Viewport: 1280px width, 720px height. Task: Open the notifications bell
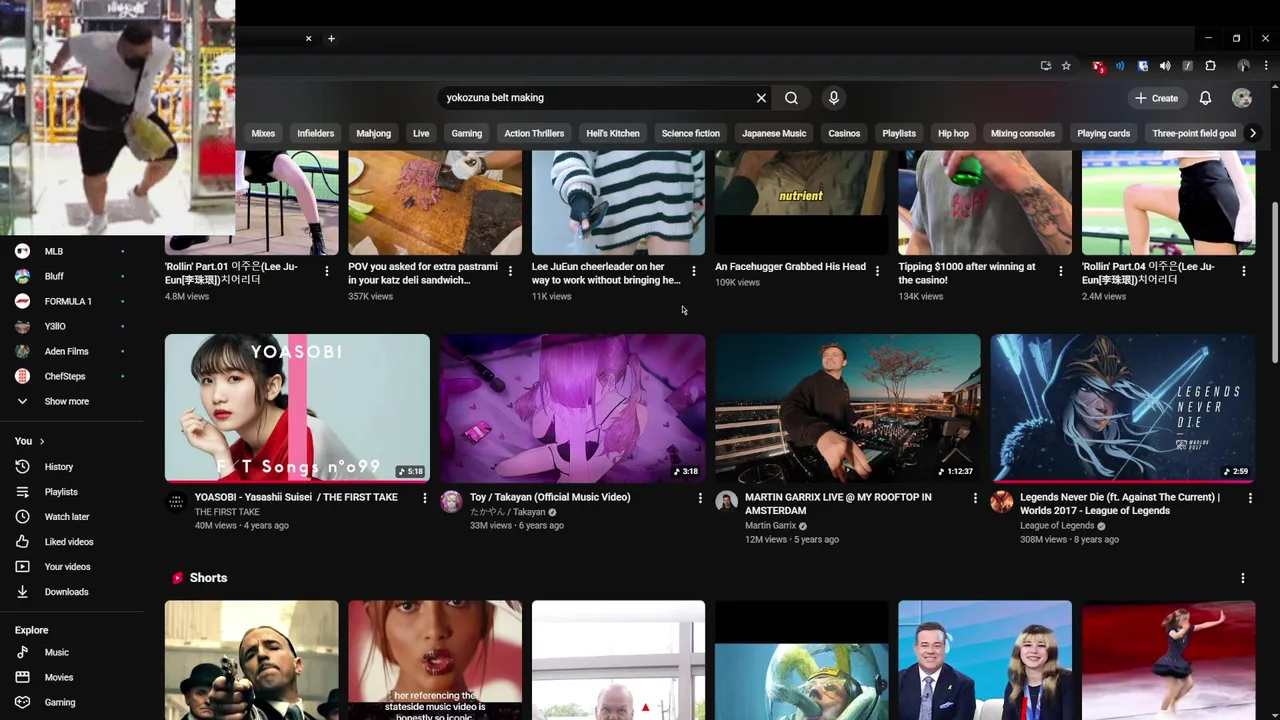tap(1205, 98)
